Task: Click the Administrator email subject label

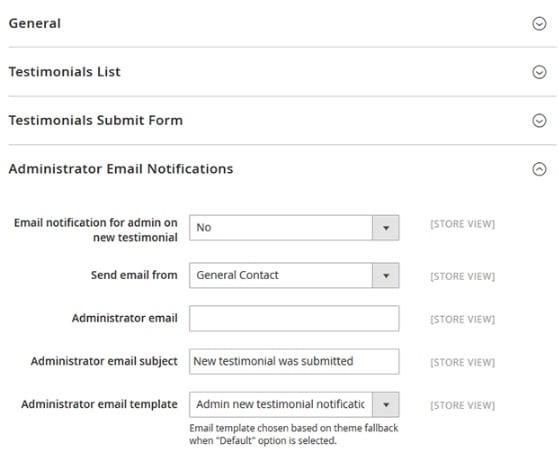Action: tap(104, 361)
